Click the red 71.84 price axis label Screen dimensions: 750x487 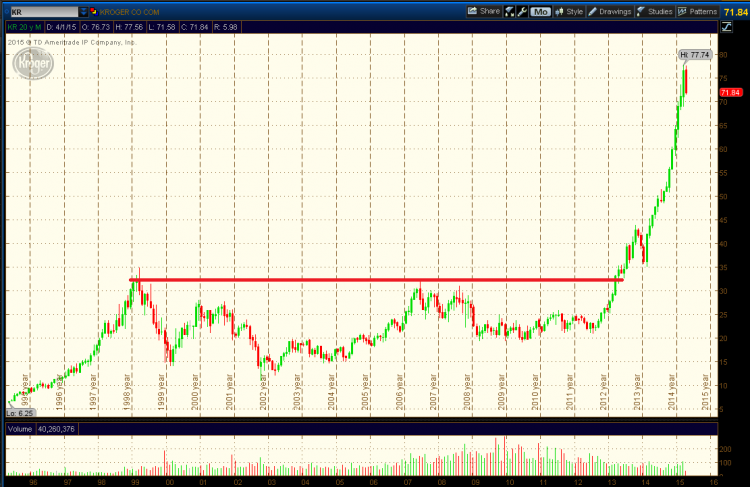(x=730, y=92)
